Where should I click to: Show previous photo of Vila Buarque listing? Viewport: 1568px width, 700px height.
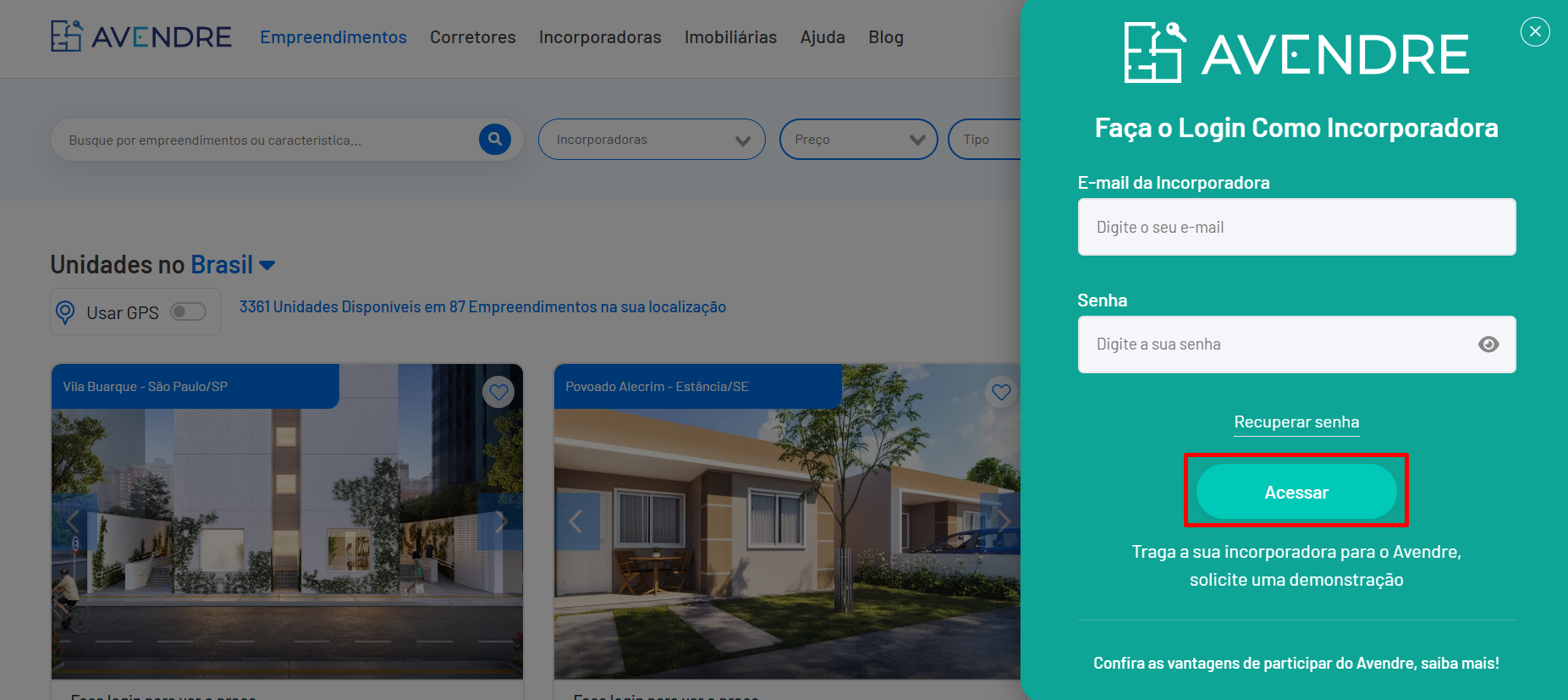[74, 521]
